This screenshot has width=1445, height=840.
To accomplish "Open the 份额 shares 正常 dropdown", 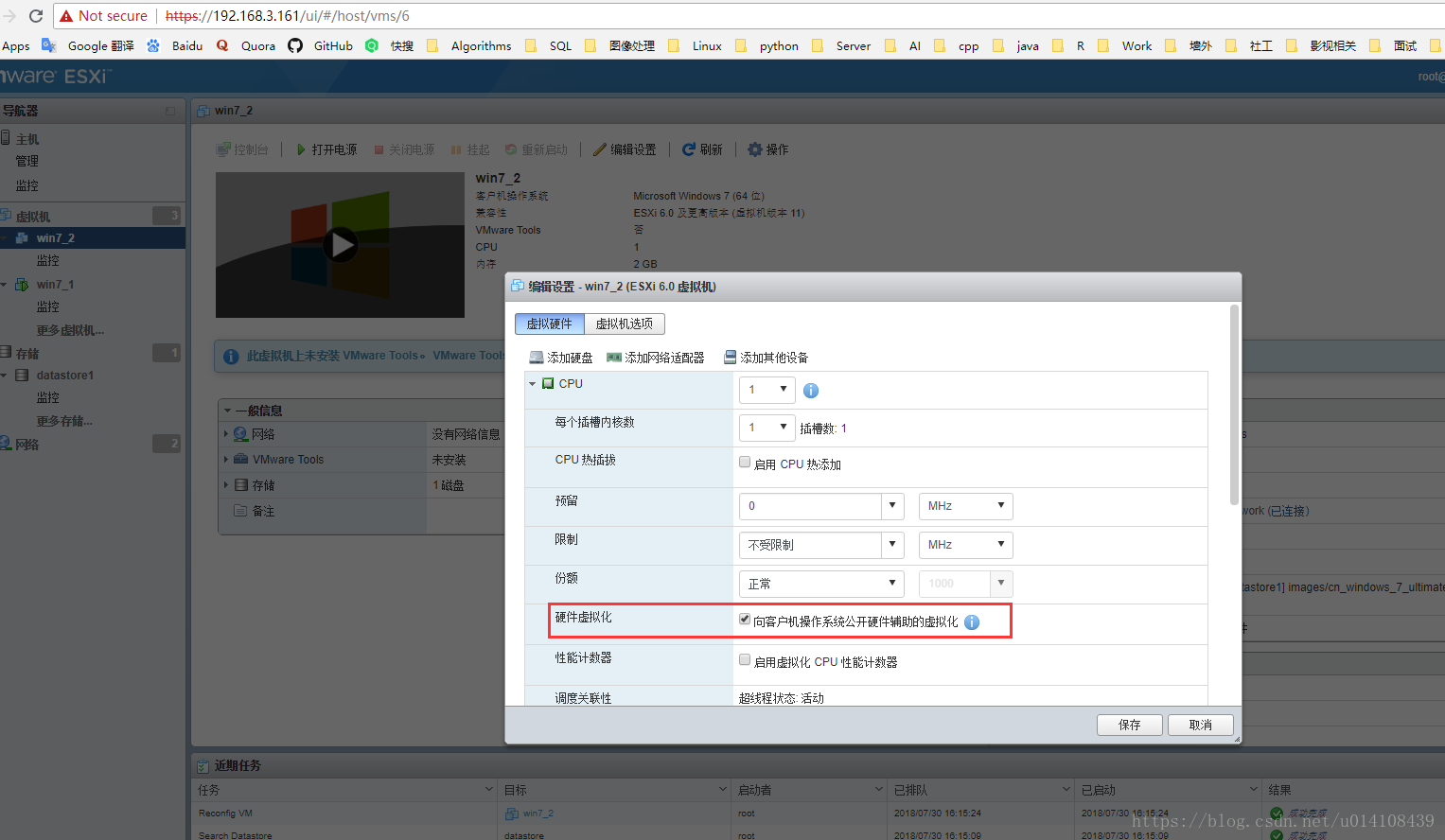I will tap(821, 584).
